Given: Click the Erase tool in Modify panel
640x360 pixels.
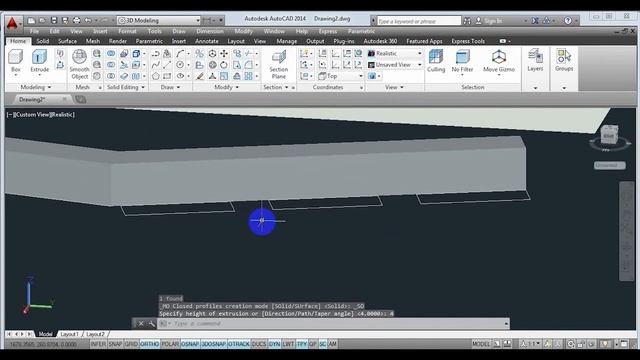Looking at the screenshot, I should click(x=200, y=76).
